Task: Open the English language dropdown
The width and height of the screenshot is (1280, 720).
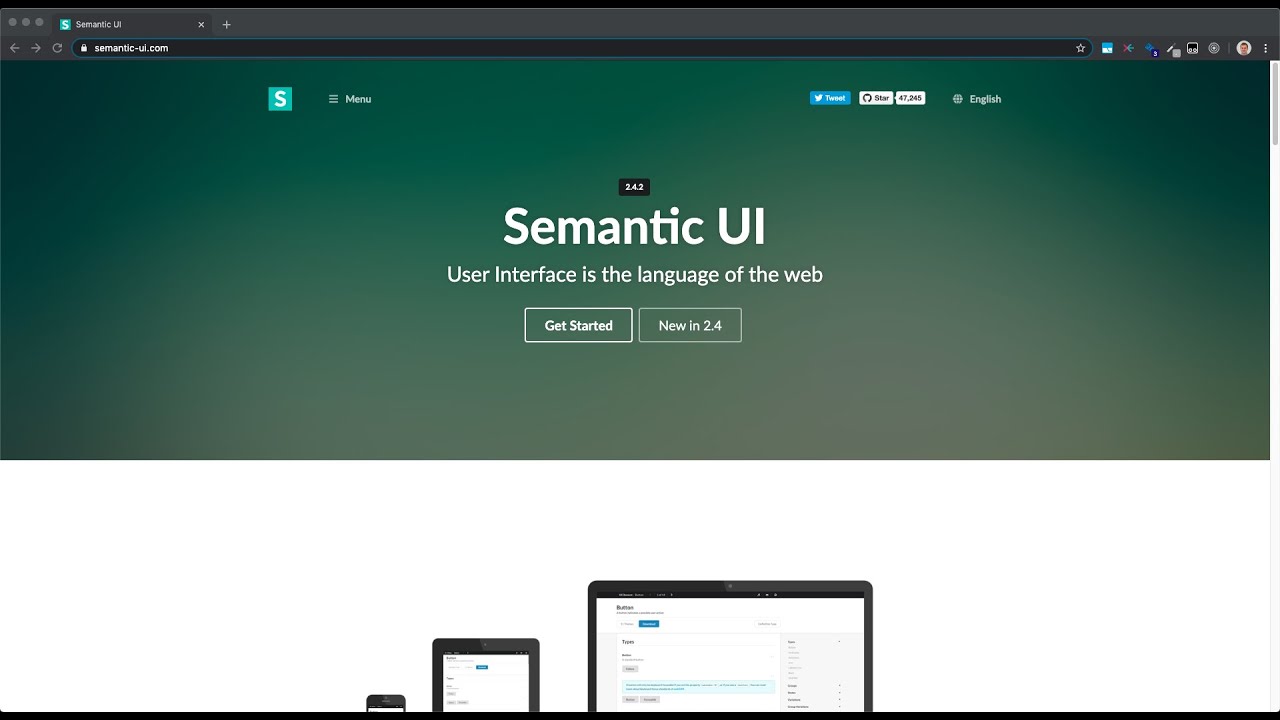Action: pos(977,99)
